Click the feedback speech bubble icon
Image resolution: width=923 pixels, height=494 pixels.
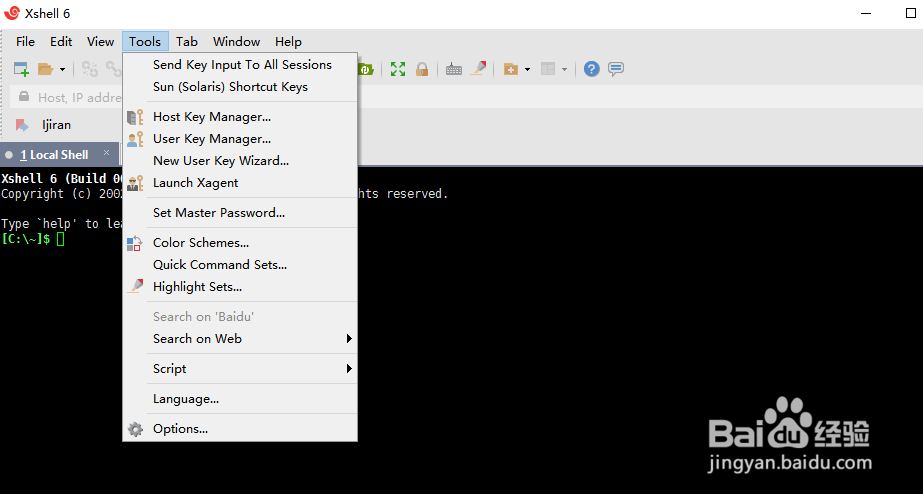click(616, 69)
